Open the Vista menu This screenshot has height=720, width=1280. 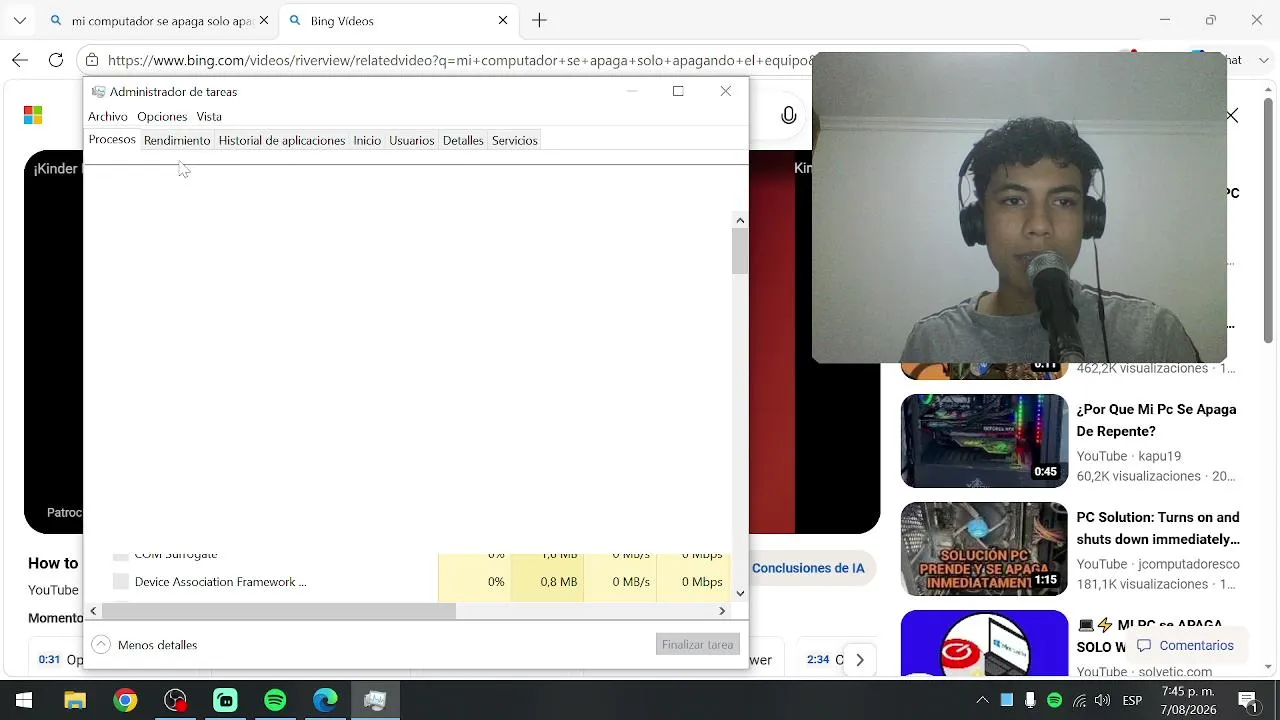pyautogui.click(x=209, y=117)
